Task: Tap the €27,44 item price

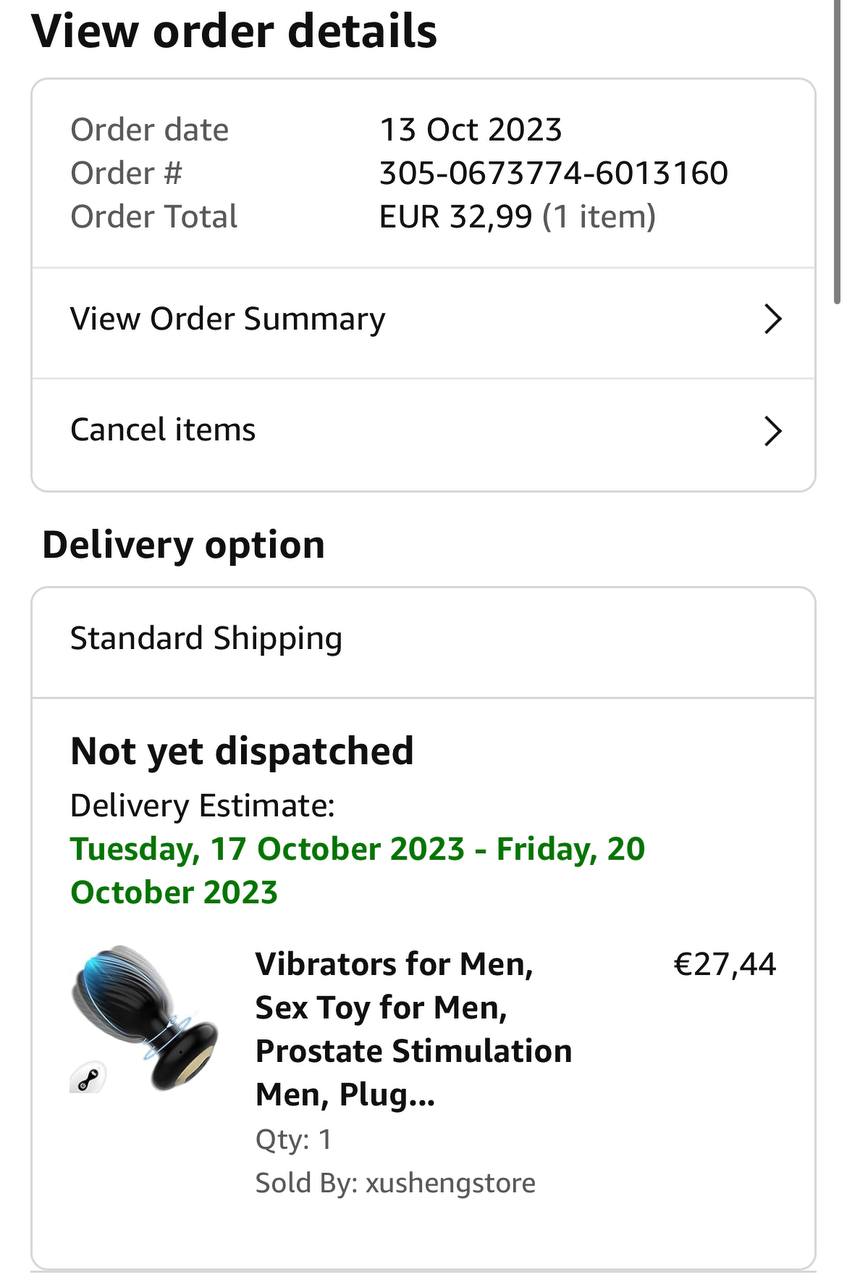Action: (x=725, y=964)
